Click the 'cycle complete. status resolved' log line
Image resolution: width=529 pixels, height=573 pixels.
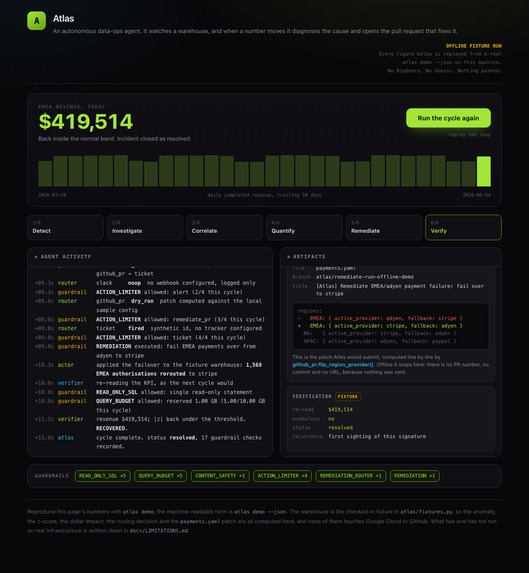coord(150,442)
